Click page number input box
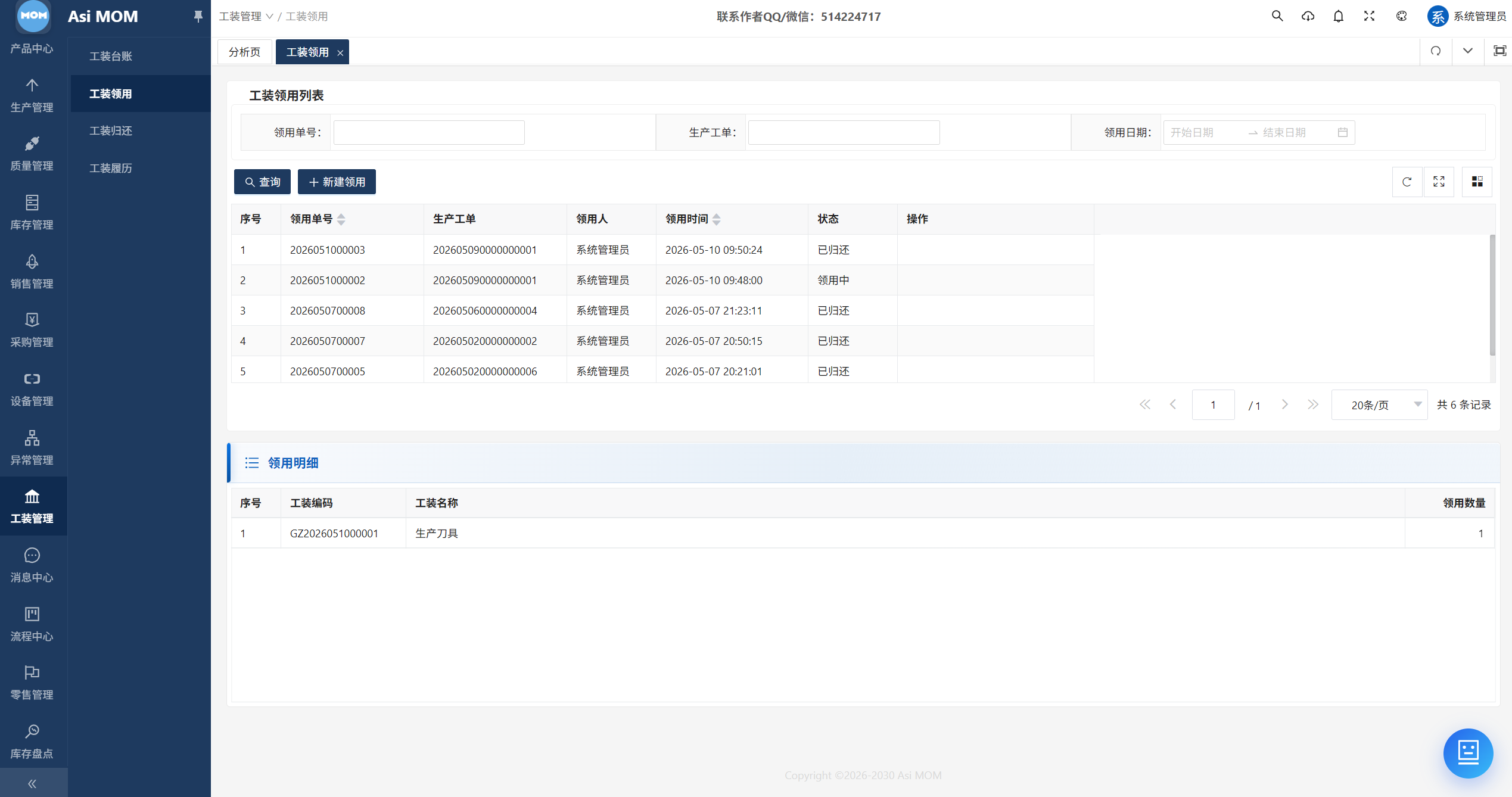 1214,405
